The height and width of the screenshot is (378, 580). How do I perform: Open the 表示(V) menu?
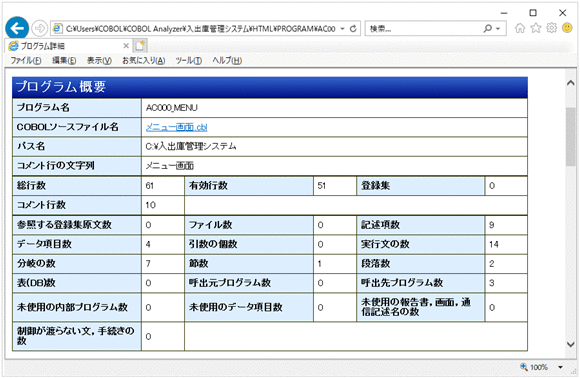coord(99,61)
